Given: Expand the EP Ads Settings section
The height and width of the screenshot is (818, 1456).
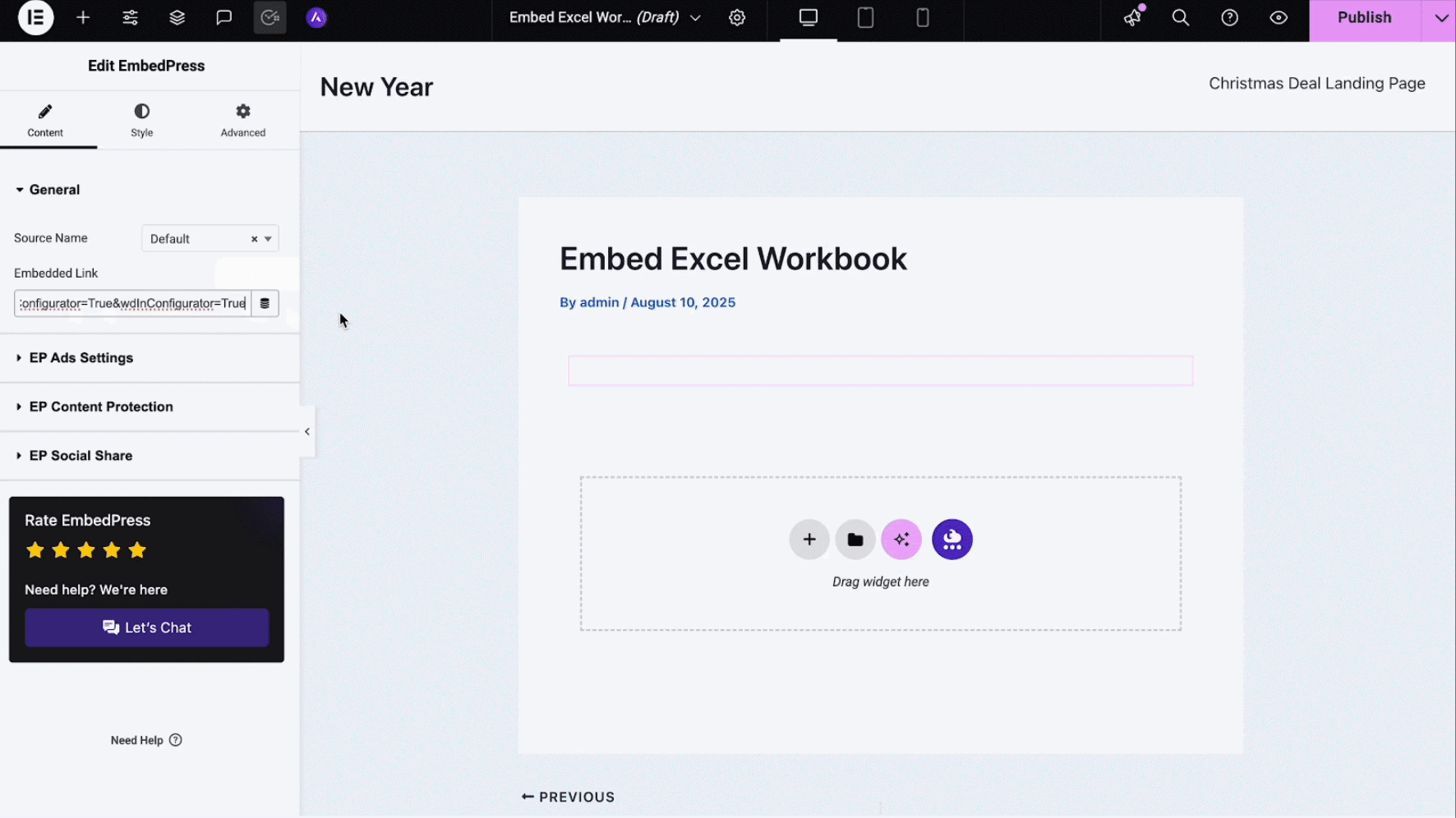Looking at the screenshot, I should coord(81,358).
